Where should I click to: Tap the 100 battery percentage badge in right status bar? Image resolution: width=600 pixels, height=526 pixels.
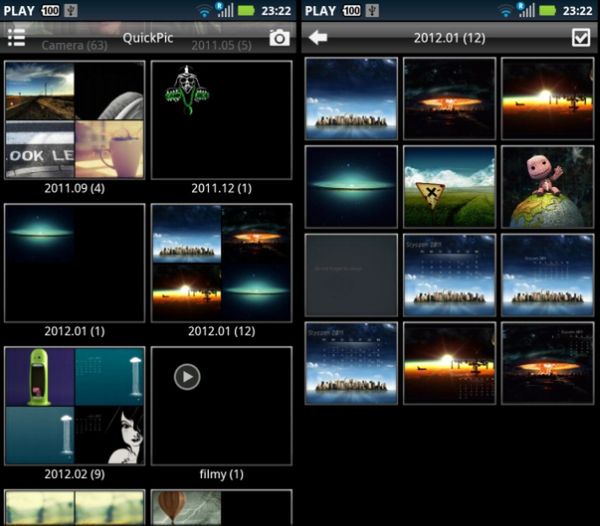[x=351, y=10]
